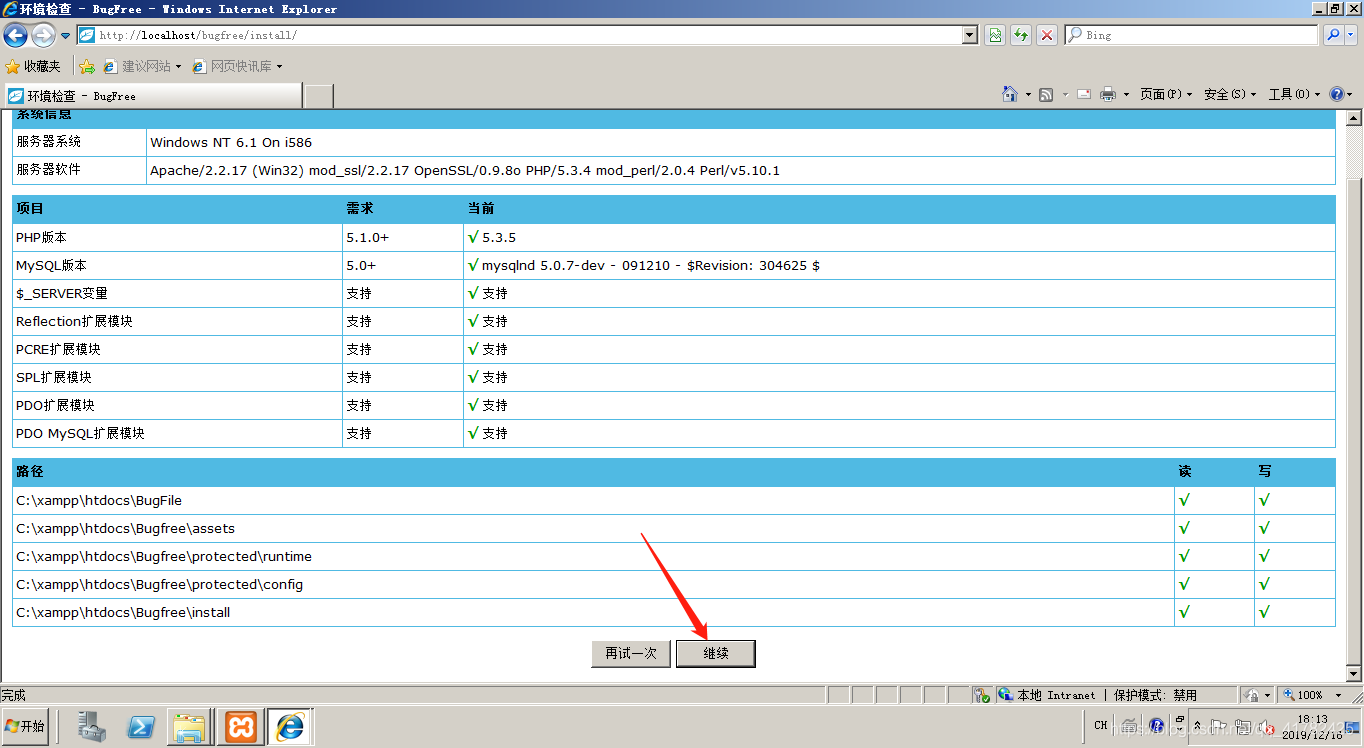Image resolution: width=1364 pixels, height=748 pixels.
Task: Open the recent pages dropdown arrow
Action: [x=65, y=35]
